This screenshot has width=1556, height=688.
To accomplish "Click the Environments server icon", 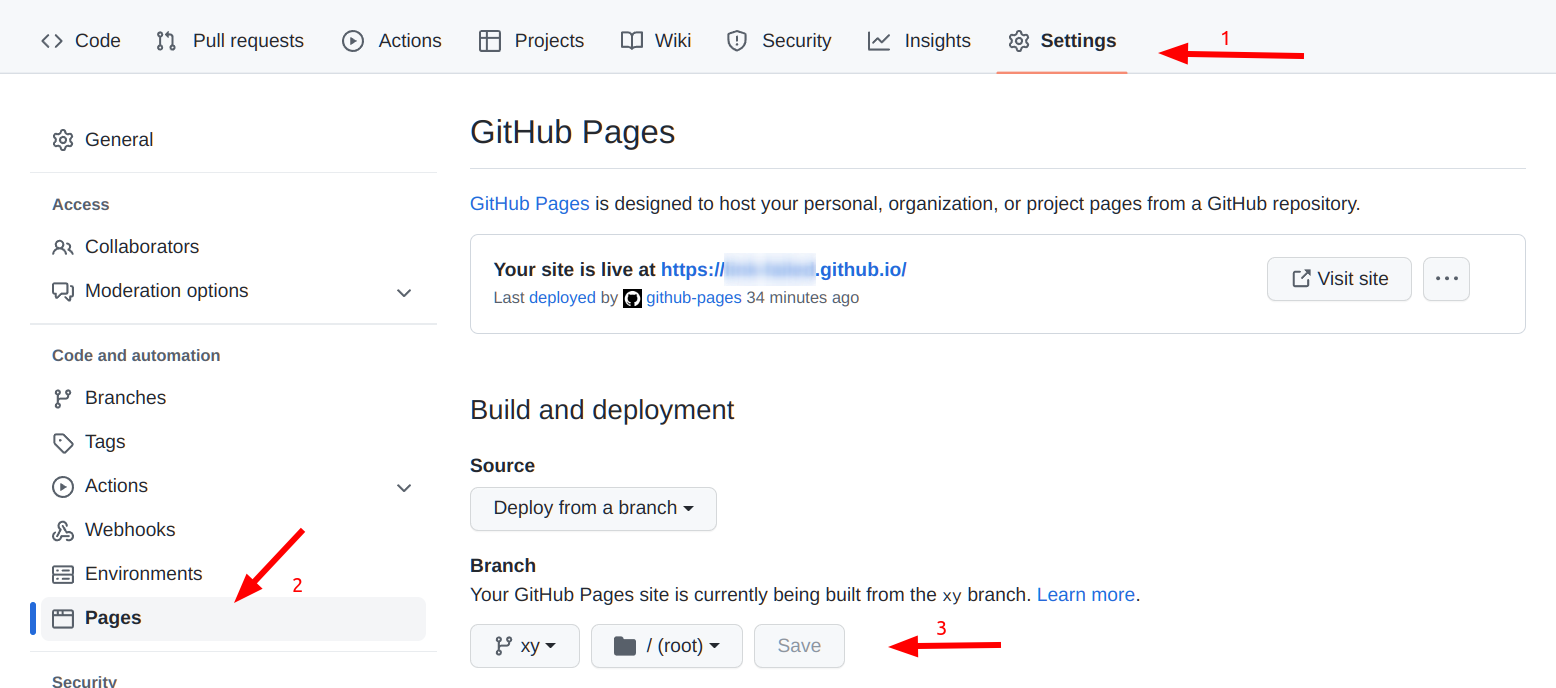I will pyautogui.click(x=63, y=574).
